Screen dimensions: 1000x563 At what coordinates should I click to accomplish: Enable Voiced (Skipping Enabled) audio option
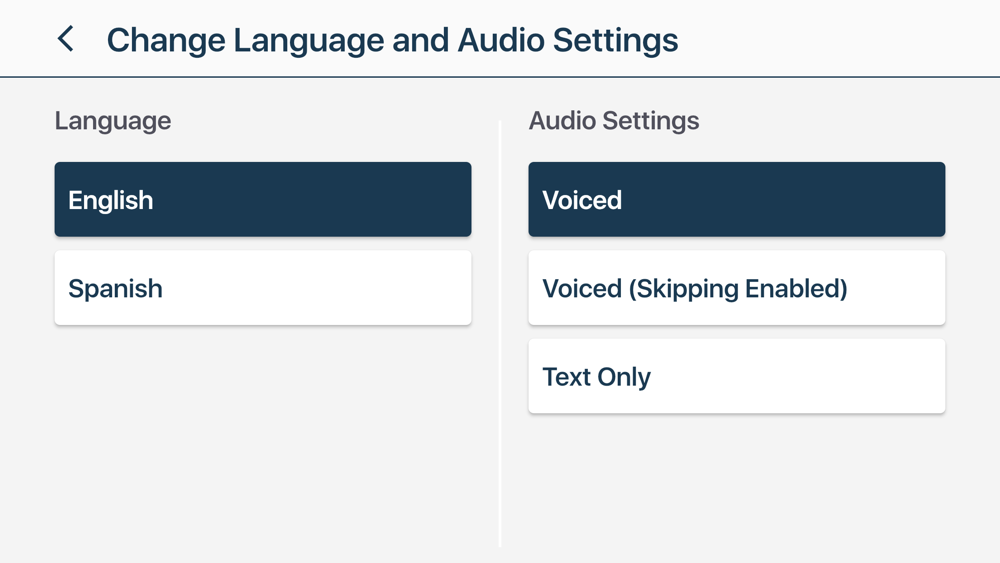tap(736, 288)
